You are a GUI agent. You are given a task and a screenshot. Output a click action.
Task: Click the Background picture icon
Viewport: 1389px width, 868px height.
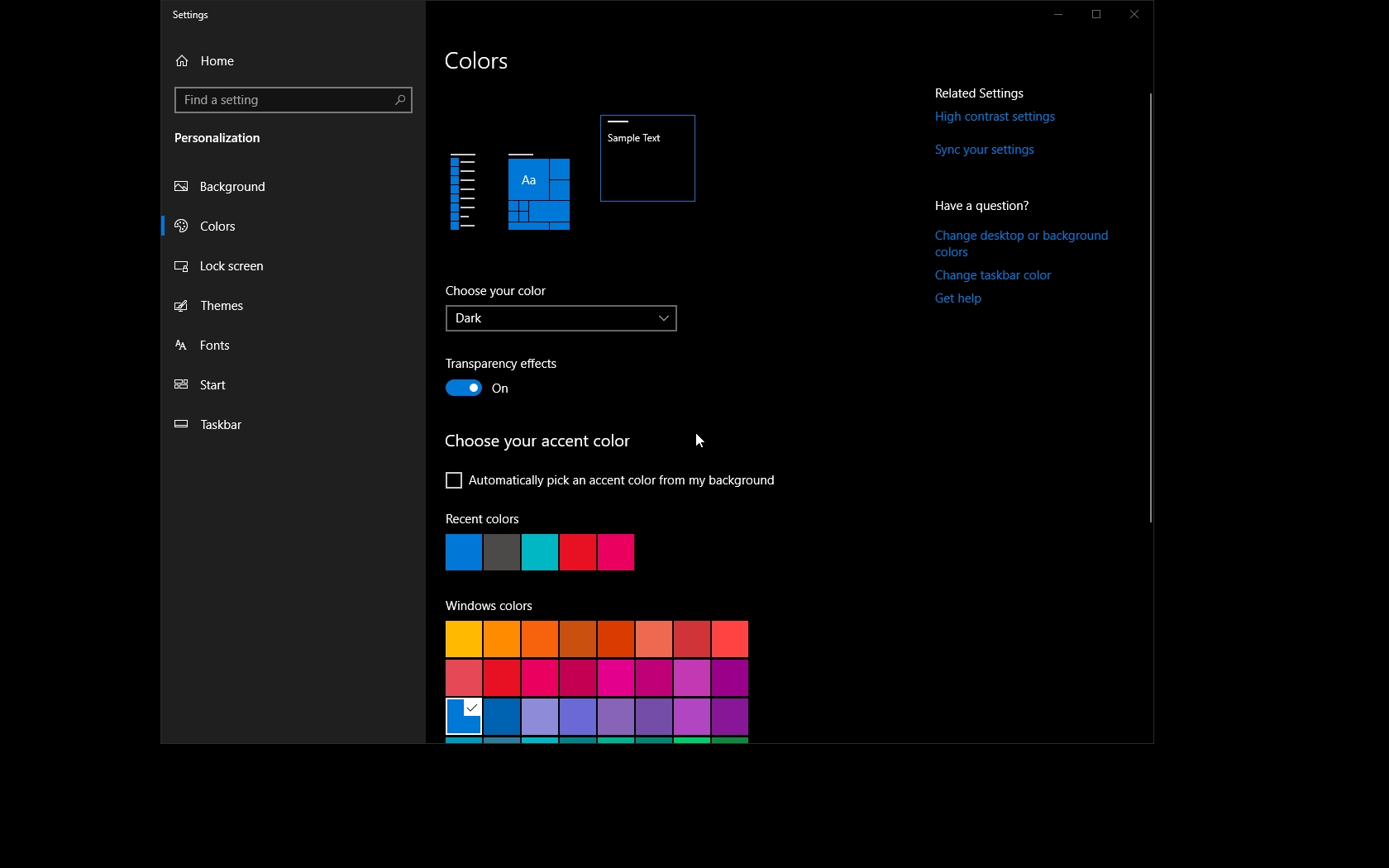pos(181,187)
